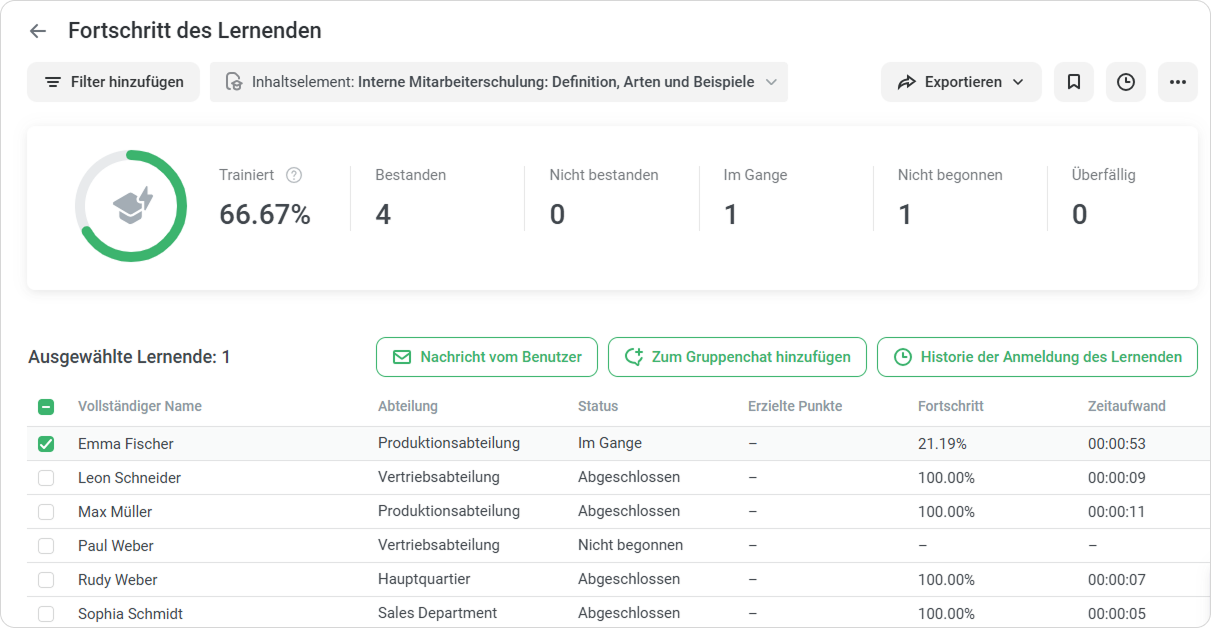Sort by Fortschritt column header
Screen dimensions: 1211x628
[951, 406]
